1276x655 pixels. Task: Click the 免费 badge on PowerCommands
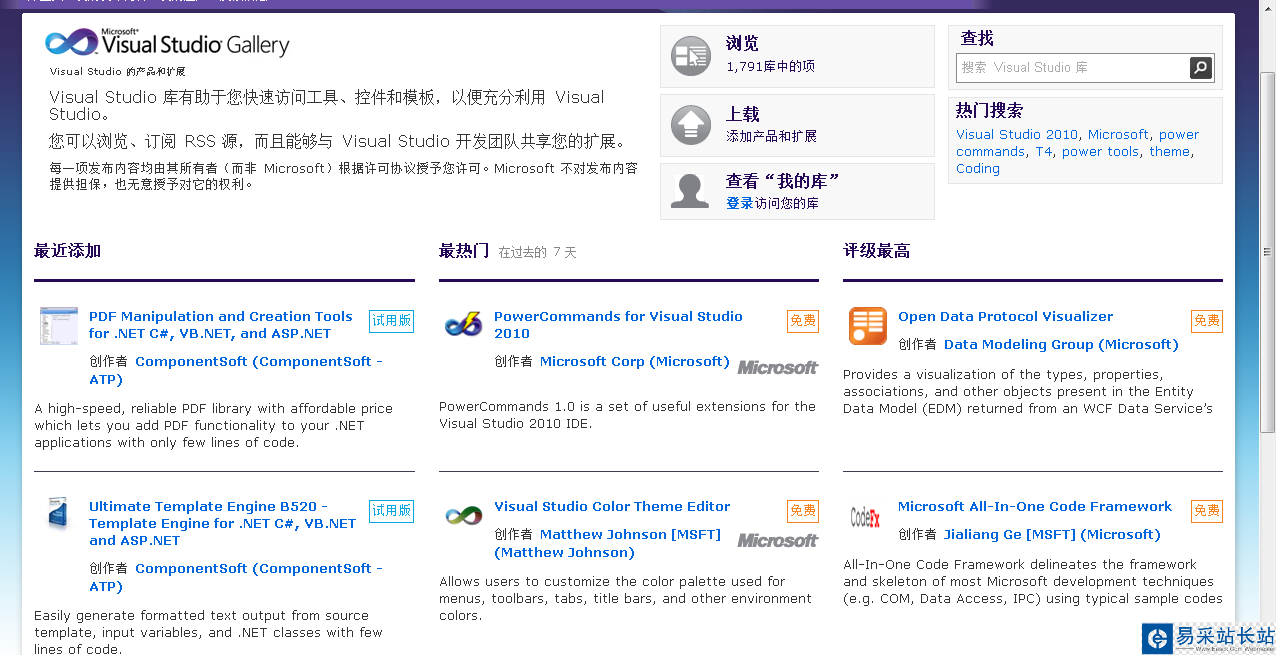pyautogui.click(x=803, y=321)
